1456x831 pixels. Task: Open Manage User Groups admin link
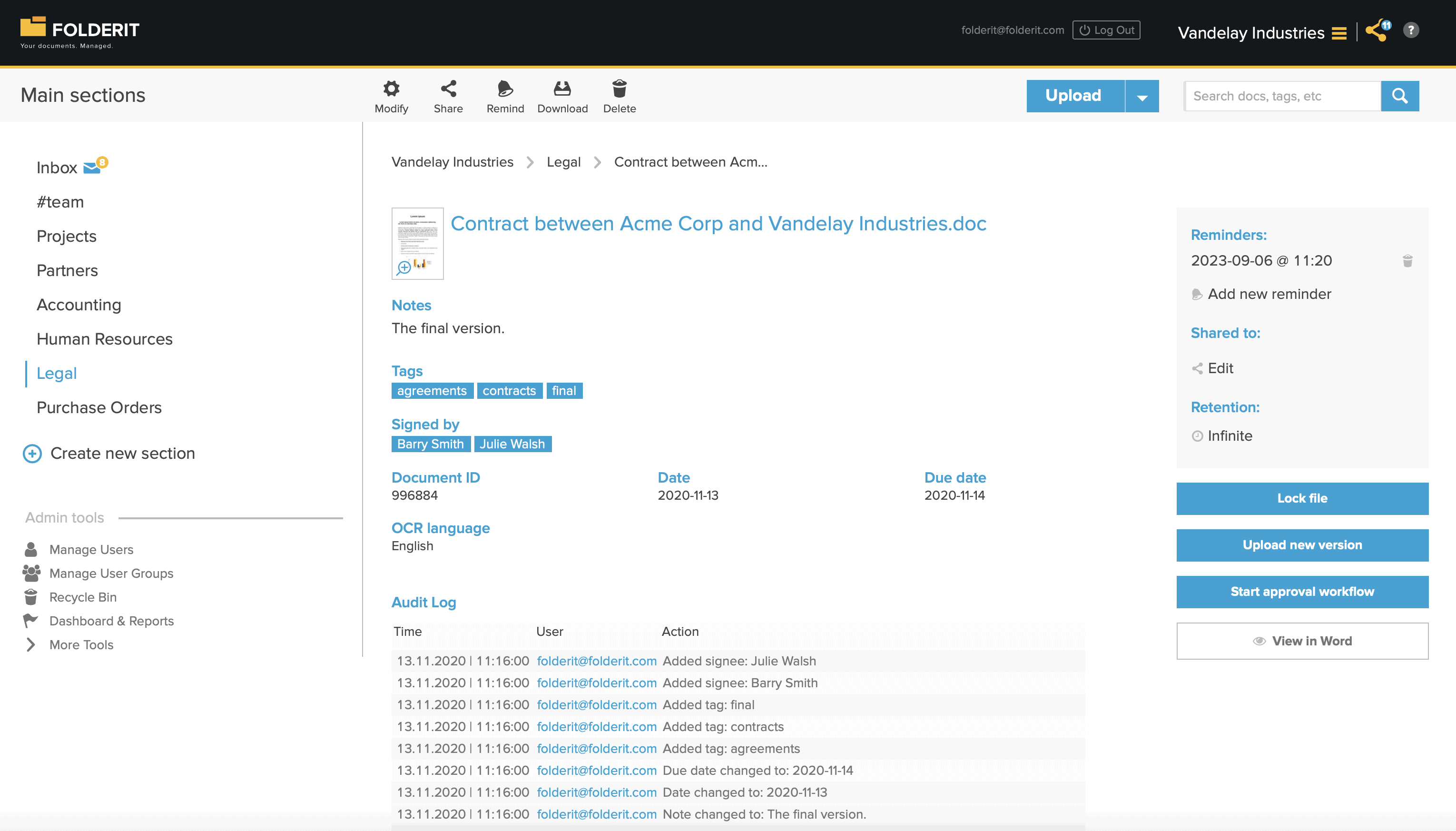pos(111,573)
